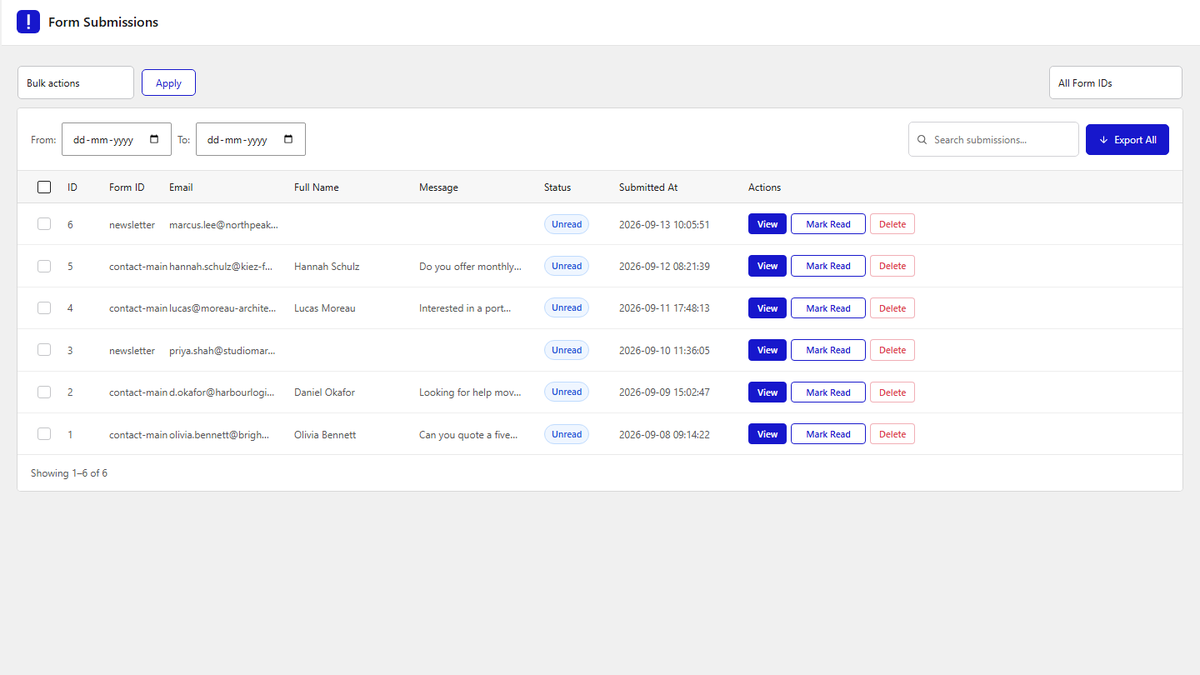Click Apply bulk action button
1200x675 pixels.
pyautogui.click(x=169, y=83)
